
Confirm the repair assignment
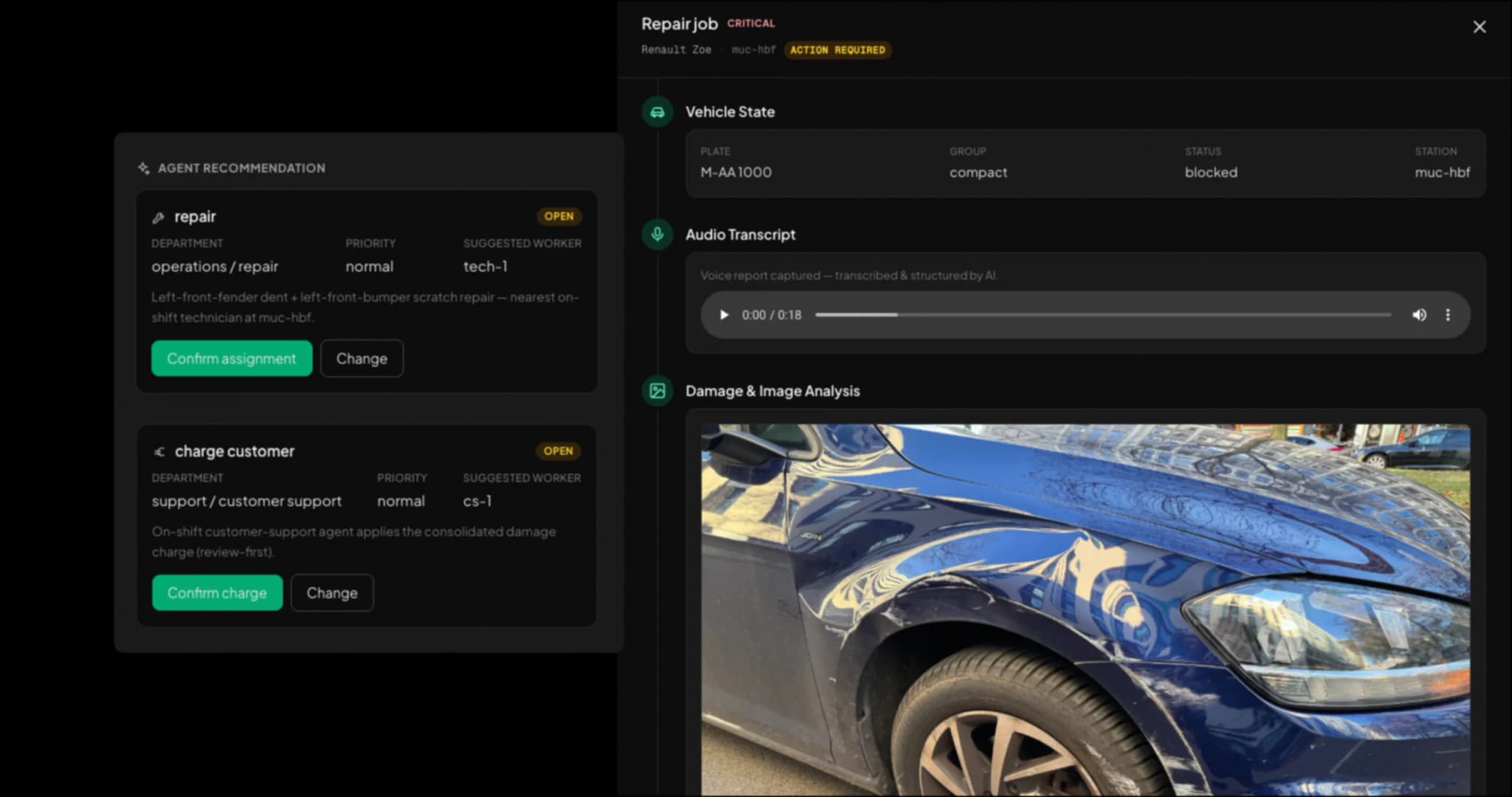(x=232, y=358)
